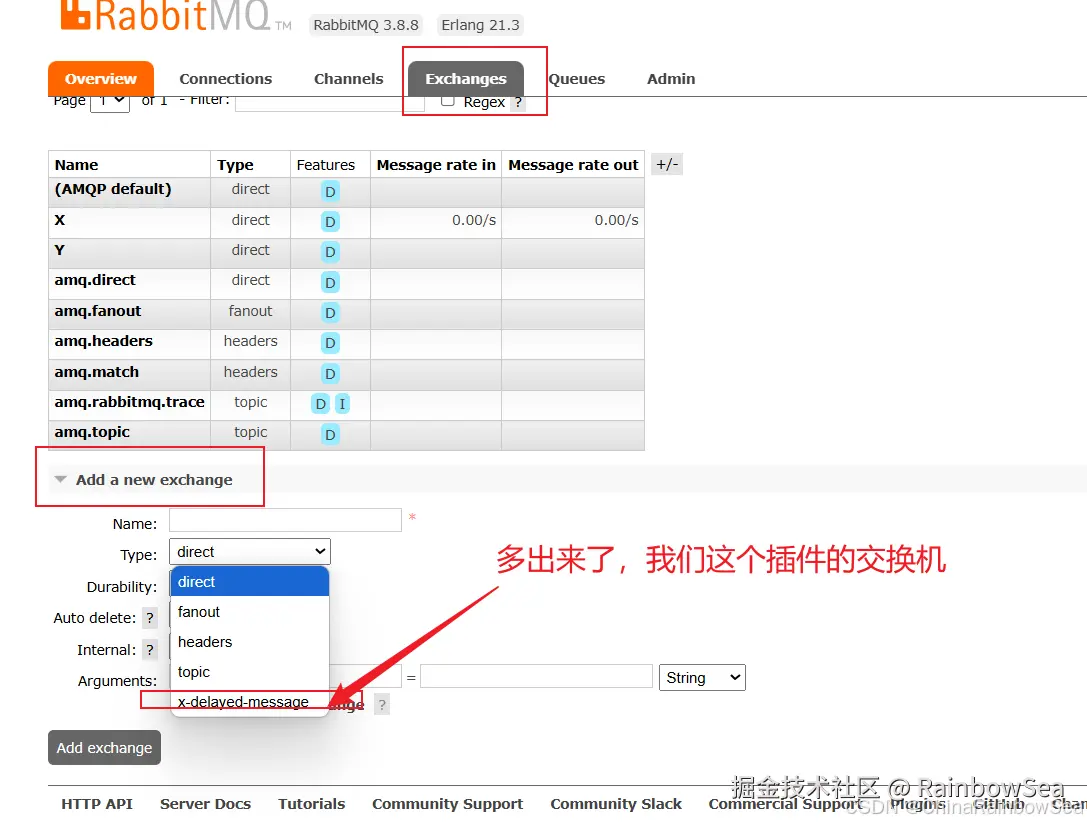Click the Features column header
The image size is (1087, 824).
[x=326, y=165]
